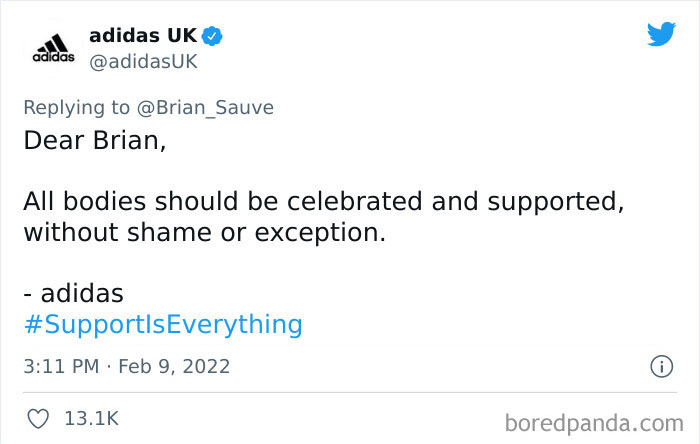Click the blue verified badge
Screen dimensions: 700x444
[x=212, y=36]
